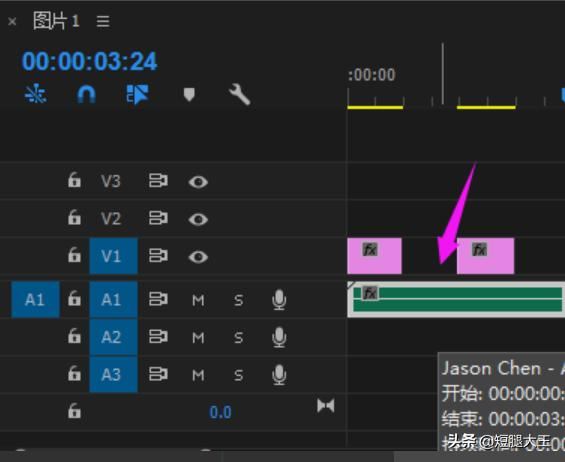
Task: Solo audio track A2
Action: tap(239, 338)
